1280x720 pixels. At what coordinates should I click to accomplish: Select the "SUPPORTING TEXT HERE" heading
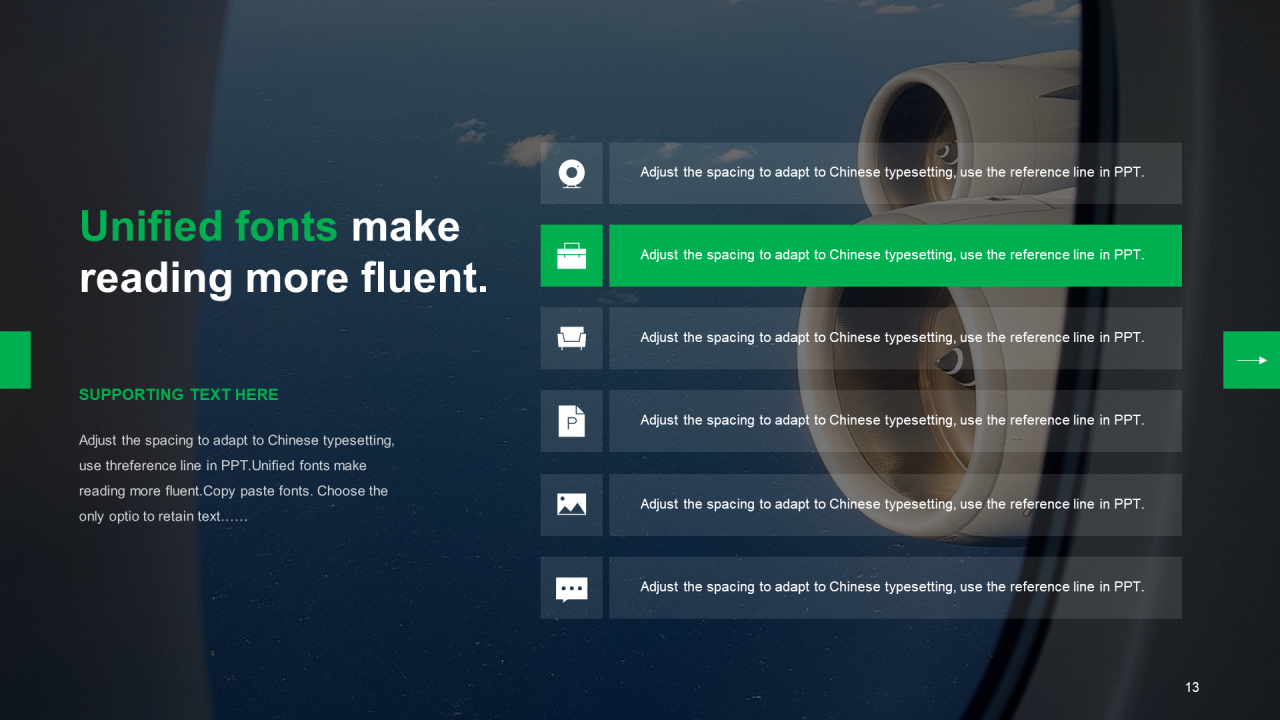179,394
